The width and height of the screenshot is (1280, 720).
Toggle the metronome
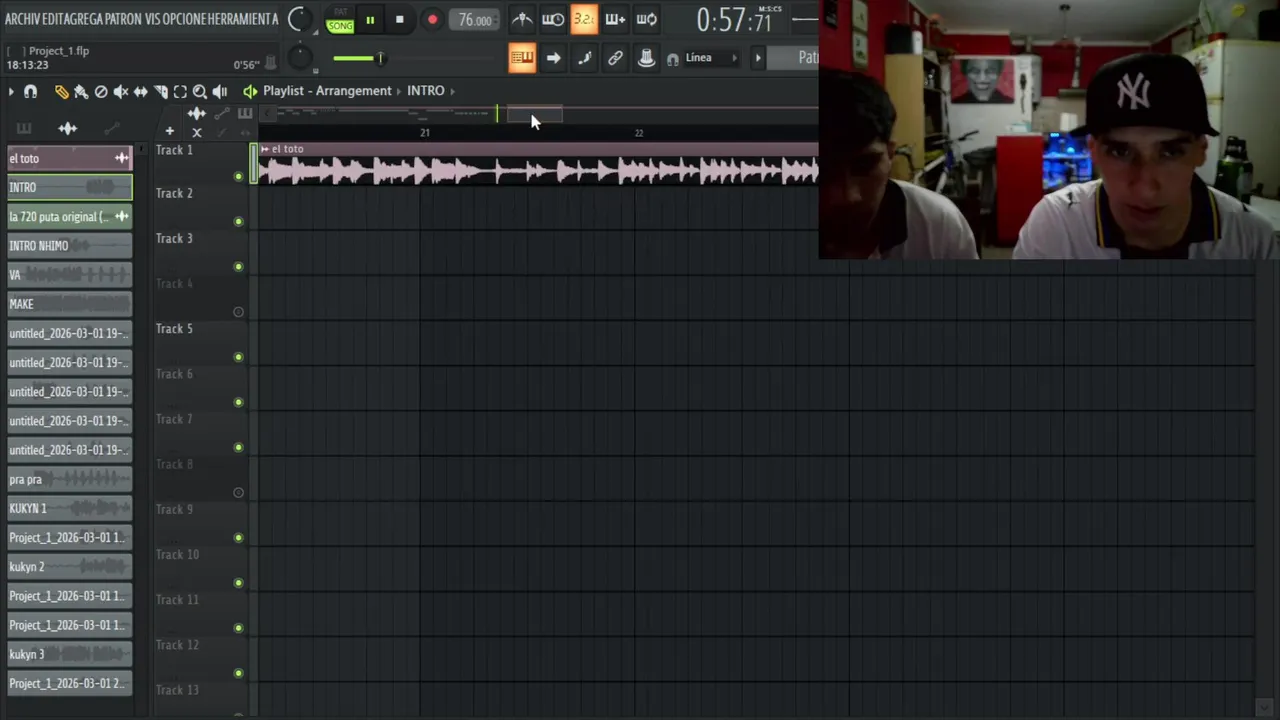tap(522, 19)
